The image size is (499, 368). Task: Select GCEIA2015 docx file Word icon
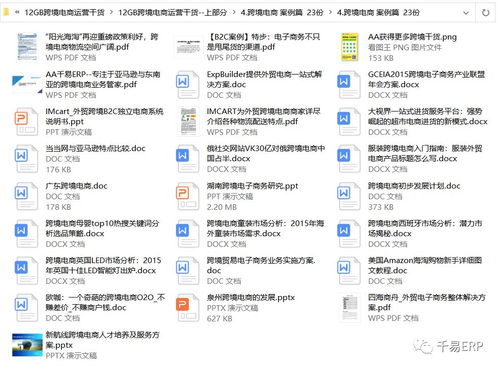coord(349,84)
